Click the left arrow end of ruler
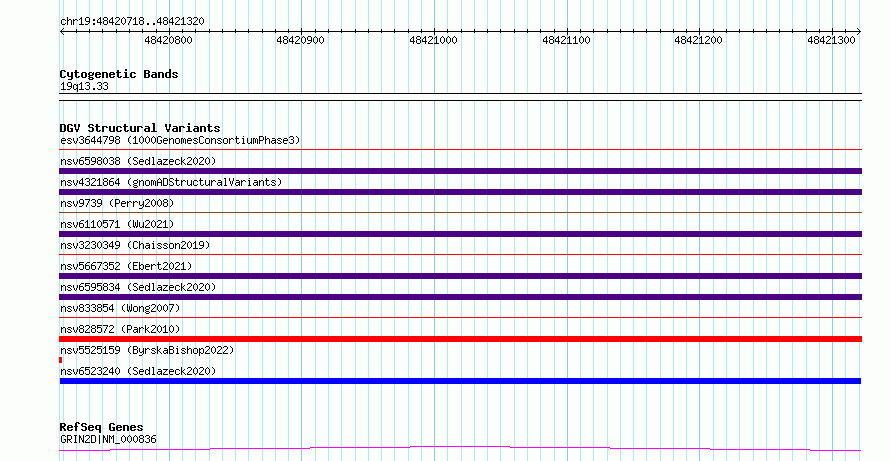Image resolution: width=890 pixels, height=461 pixels. tap(62, 31)
